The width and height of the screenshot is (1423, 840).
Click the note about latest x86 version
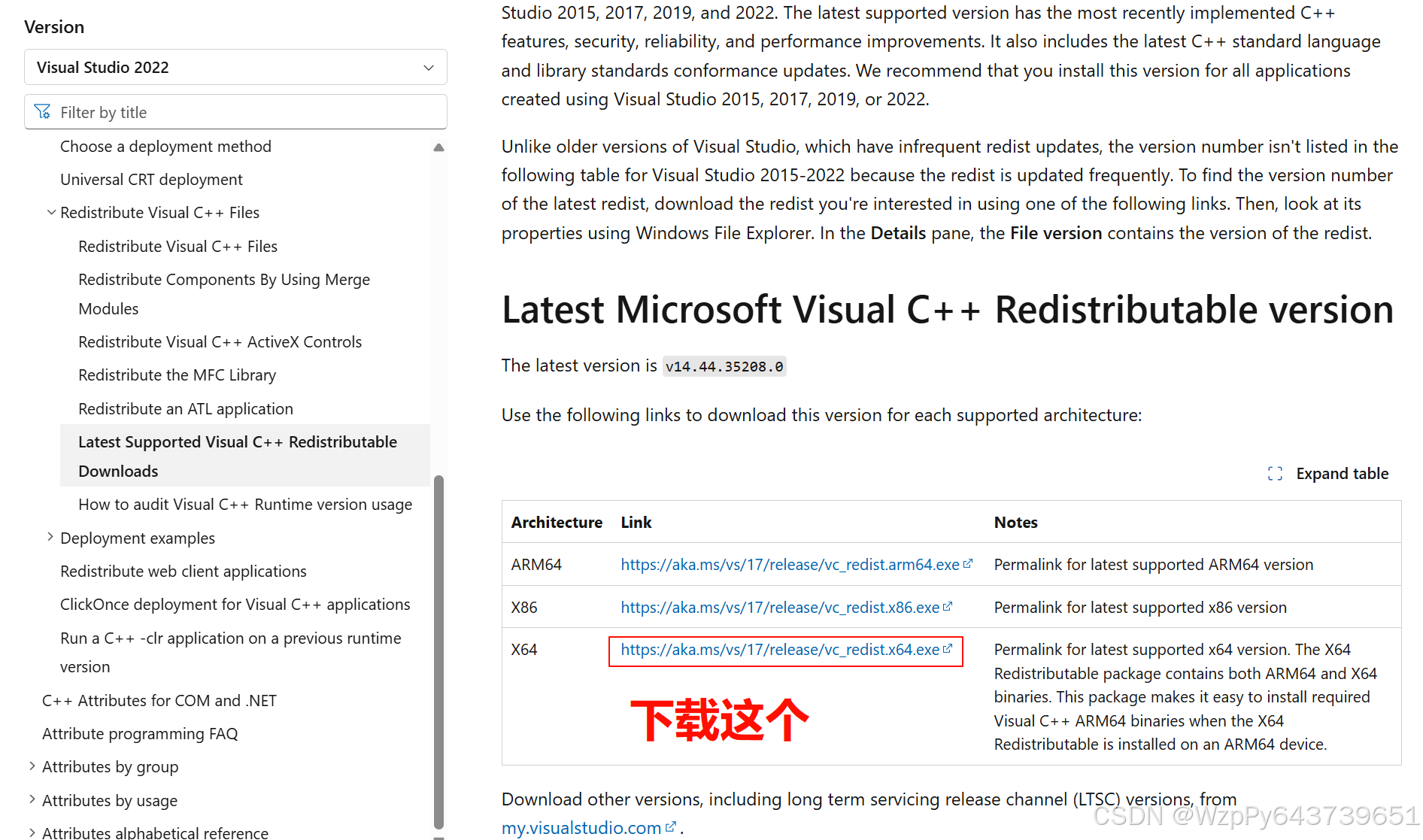1140,608
